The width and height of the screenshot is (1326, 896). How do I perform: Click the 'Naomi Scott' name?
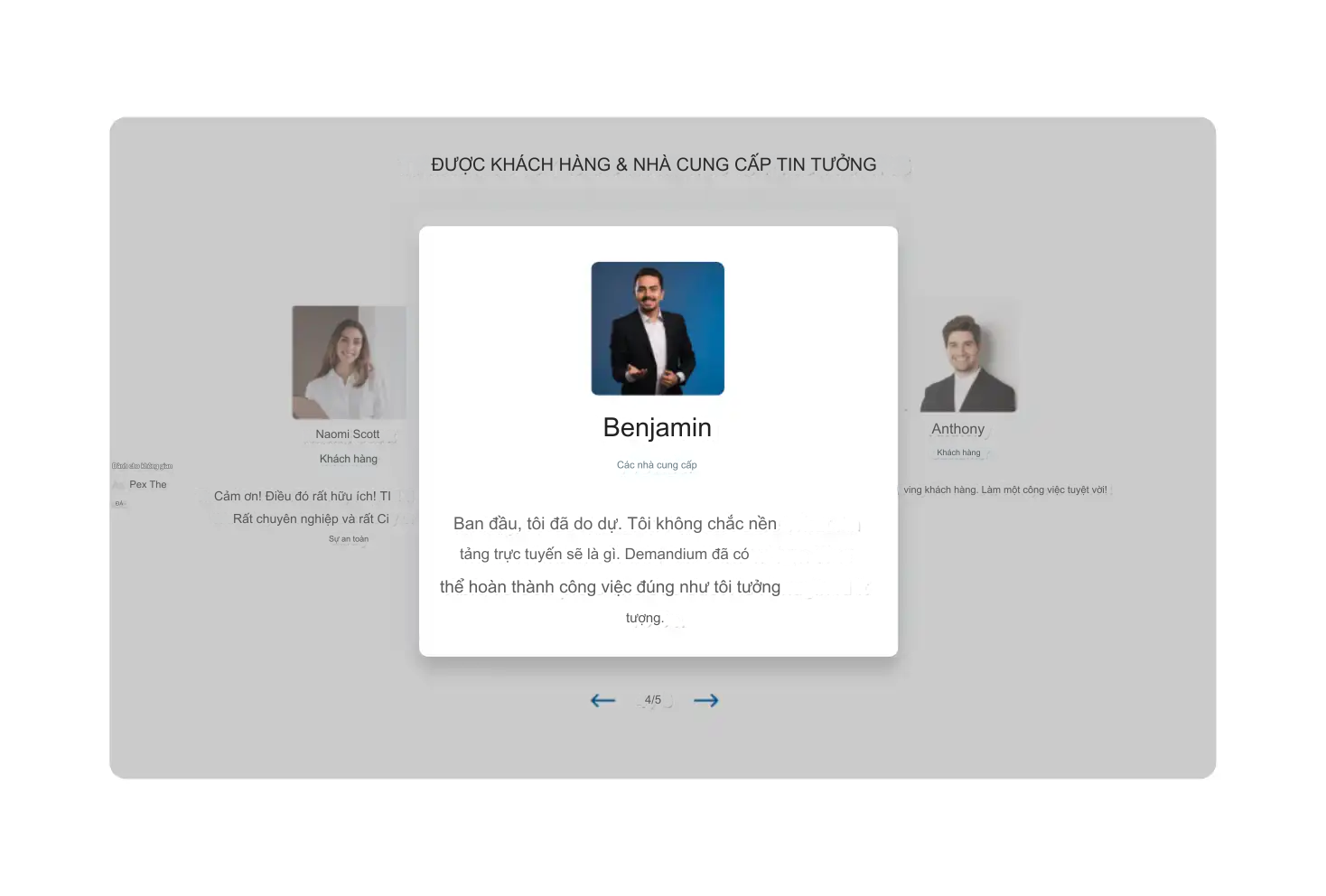(348, 434)
